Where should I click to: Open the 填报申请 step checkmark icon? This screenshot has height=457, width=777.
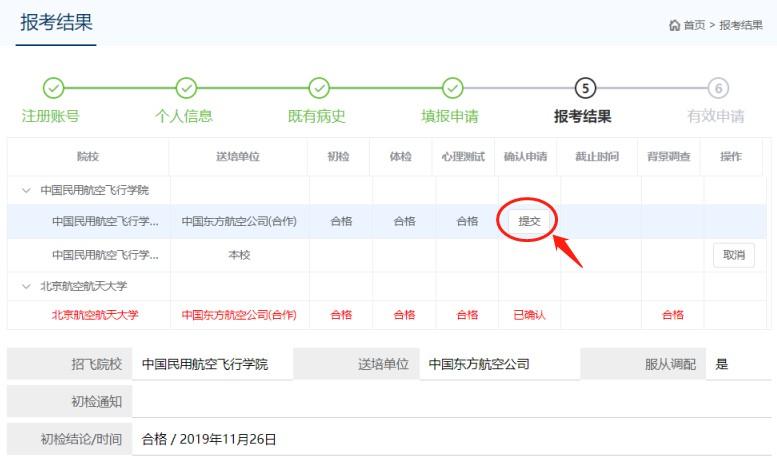452,88
